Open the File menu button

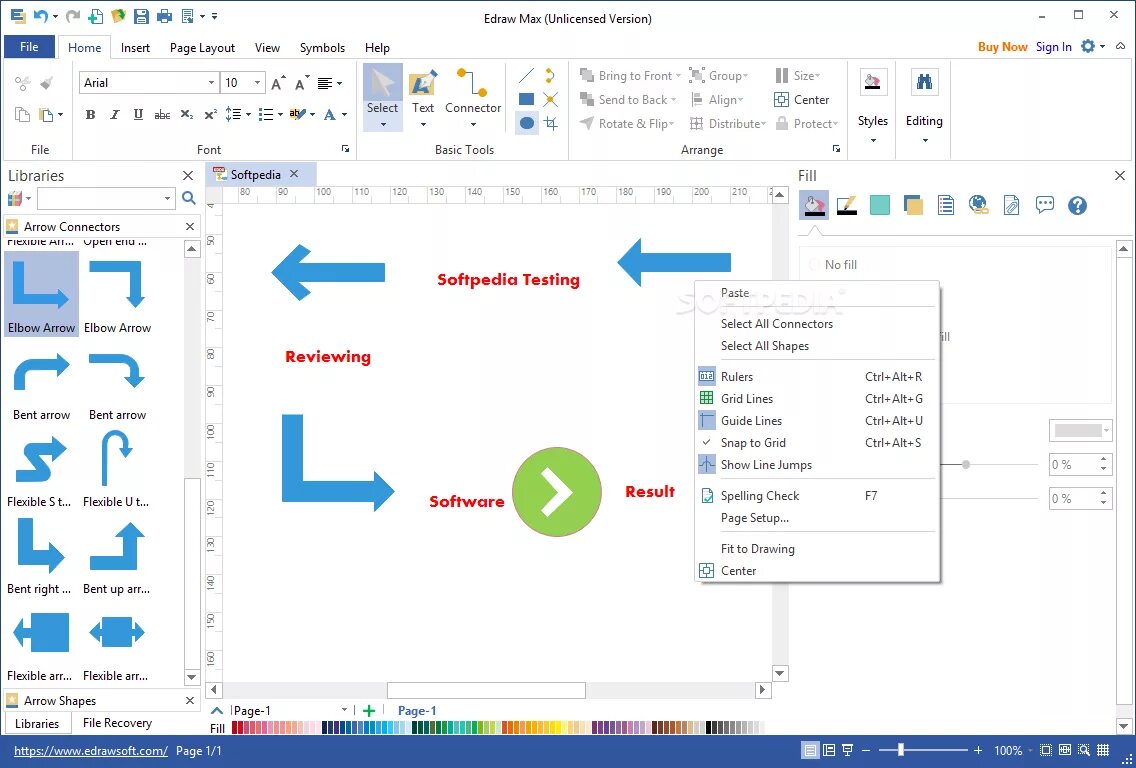29,47
